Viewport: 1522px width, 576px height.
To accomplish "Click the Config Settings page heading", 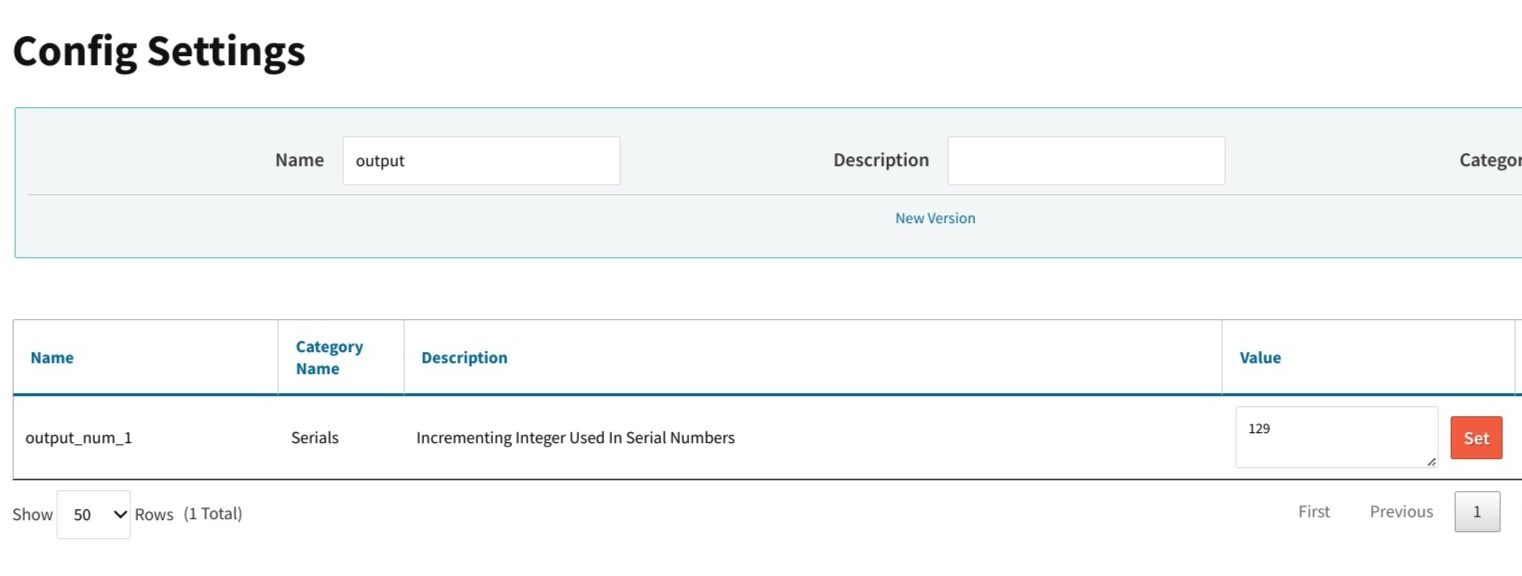I will point(159,51).
